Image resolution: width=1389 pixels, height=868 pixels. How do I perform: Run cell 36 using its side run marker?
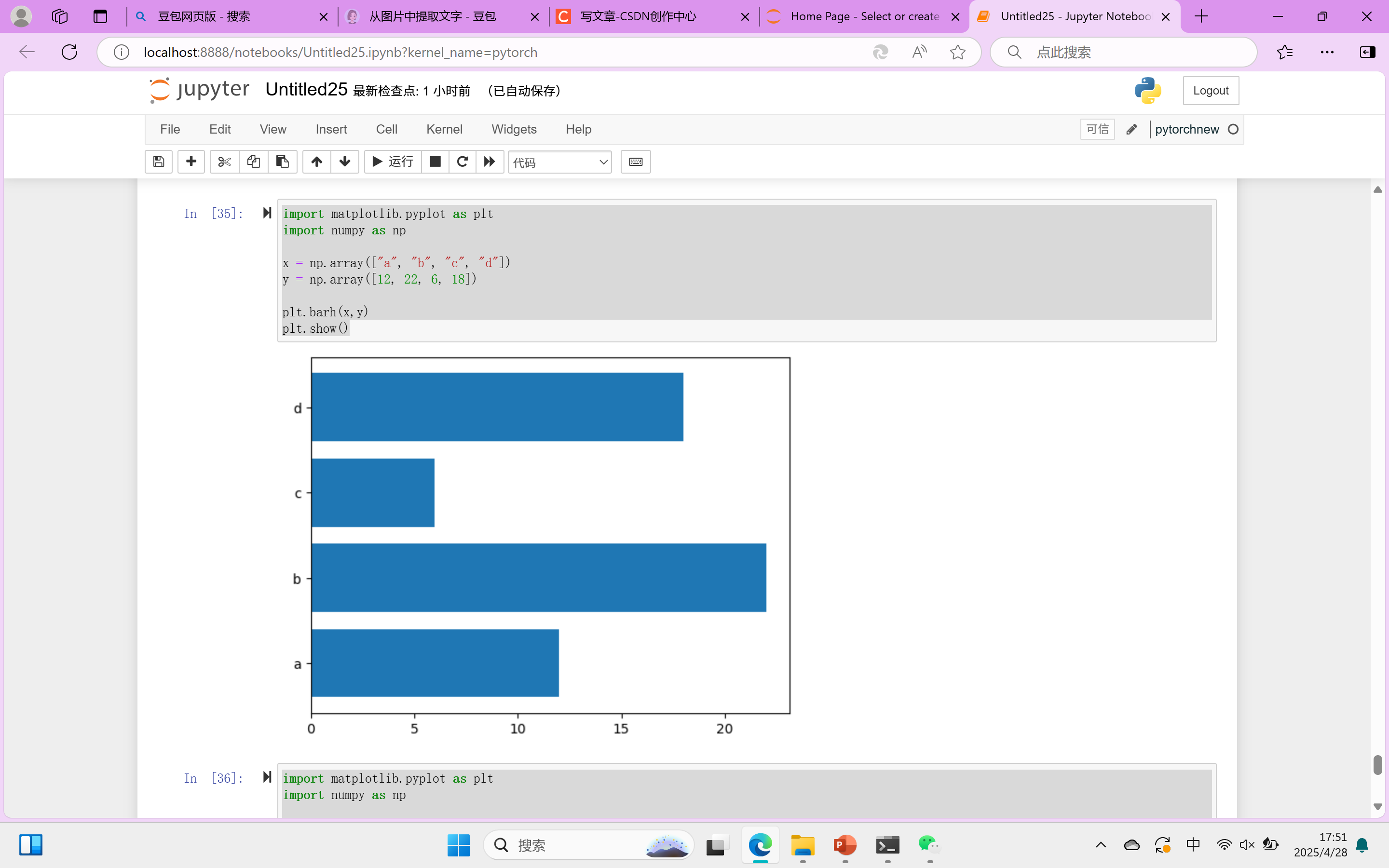click(267, 777)
